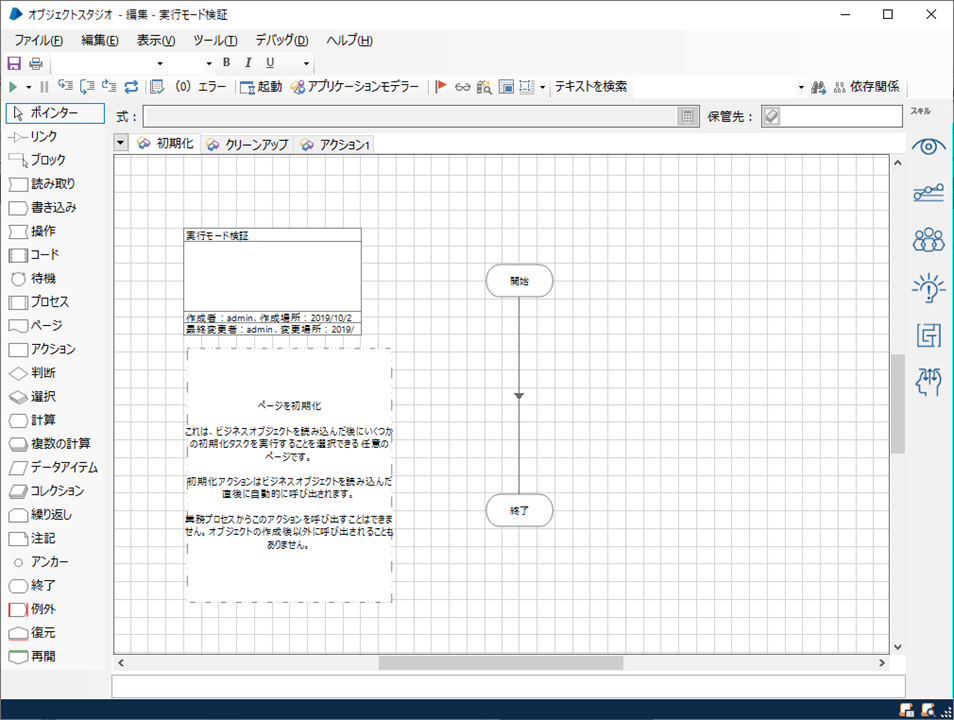Click the full-screen view icon

tap(506, 87)
